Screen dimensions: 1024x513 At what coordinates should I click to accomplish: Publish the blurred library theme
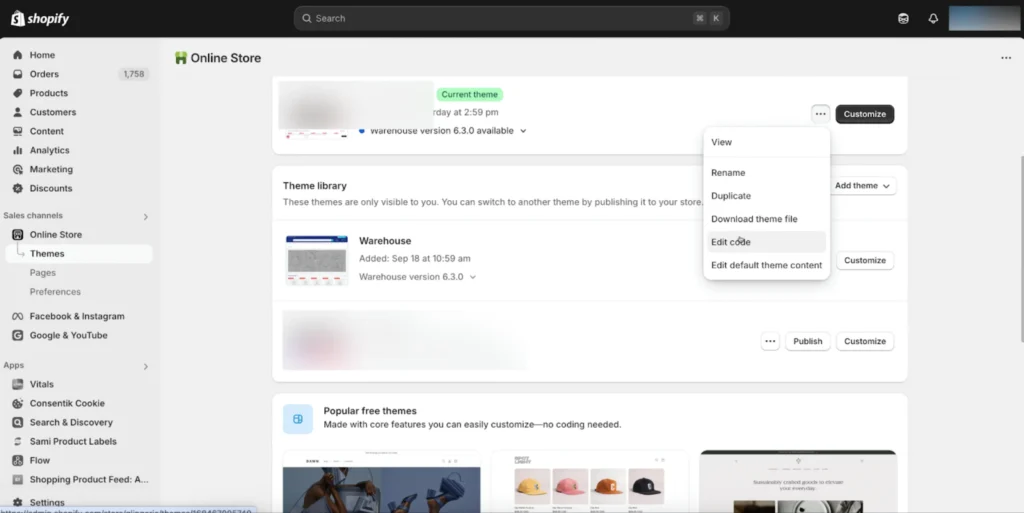[807, 341]
